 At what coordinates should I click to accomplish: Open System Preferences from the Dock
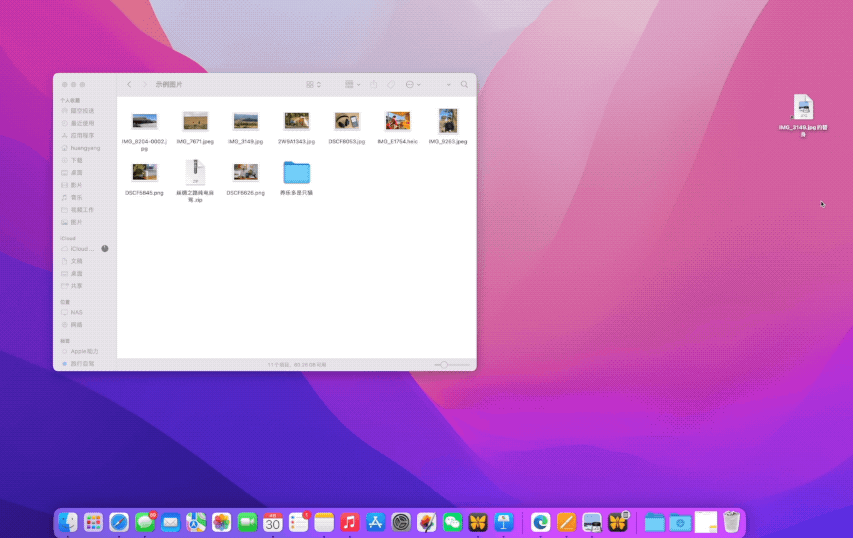point(401,522)
